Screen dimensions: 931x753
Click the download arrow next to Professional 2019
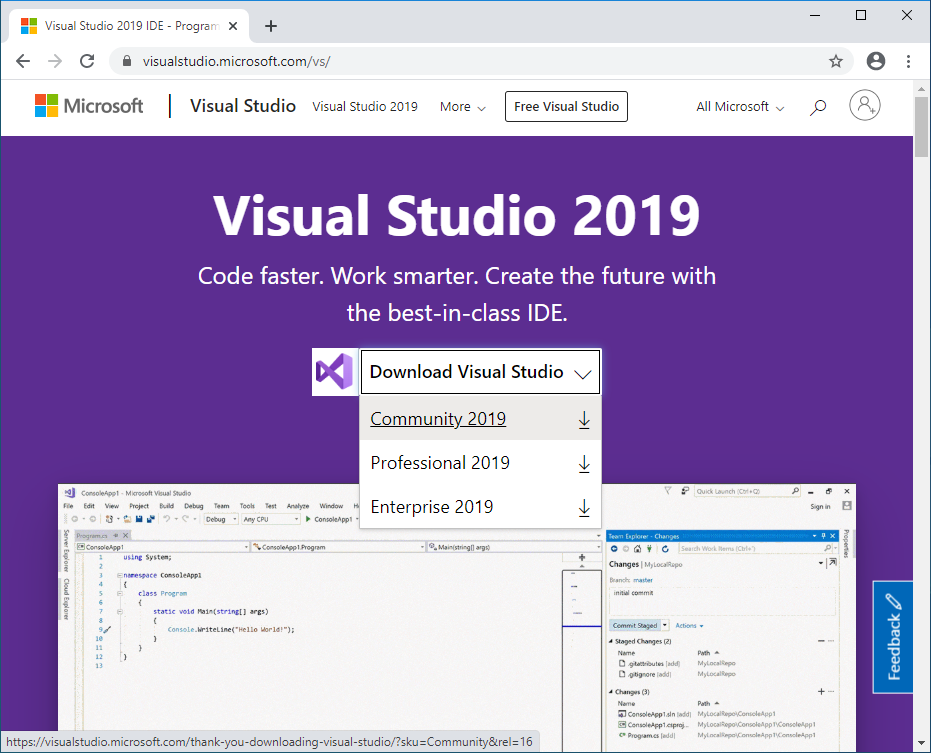tap(584, 463)
